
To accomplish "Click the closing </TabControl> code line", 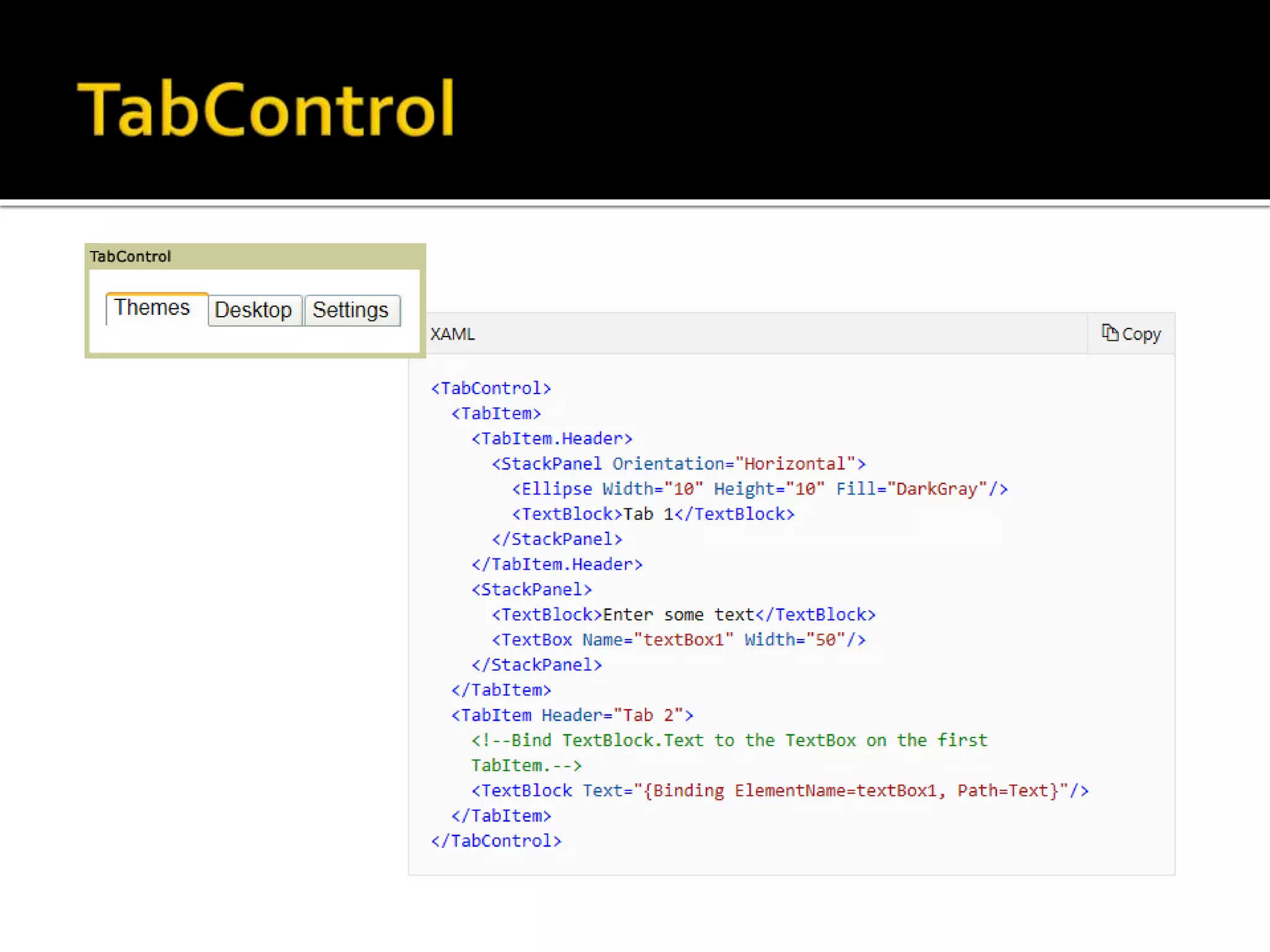I will 496,841.
